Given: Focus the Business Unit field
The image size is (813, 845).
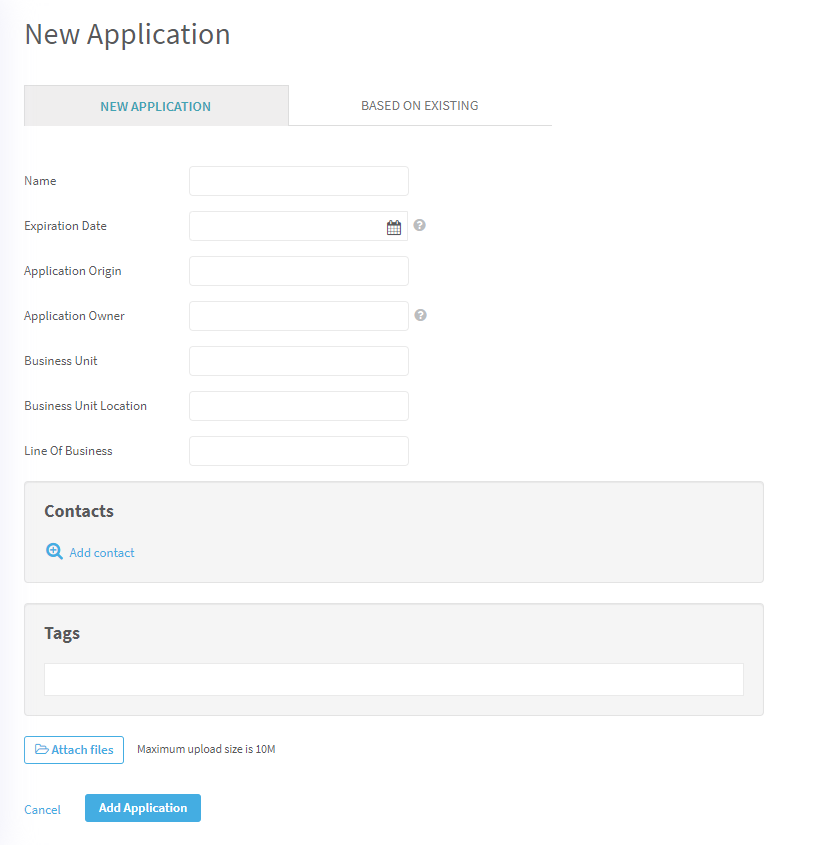Looking at the screenshot, I should point(298,361).
